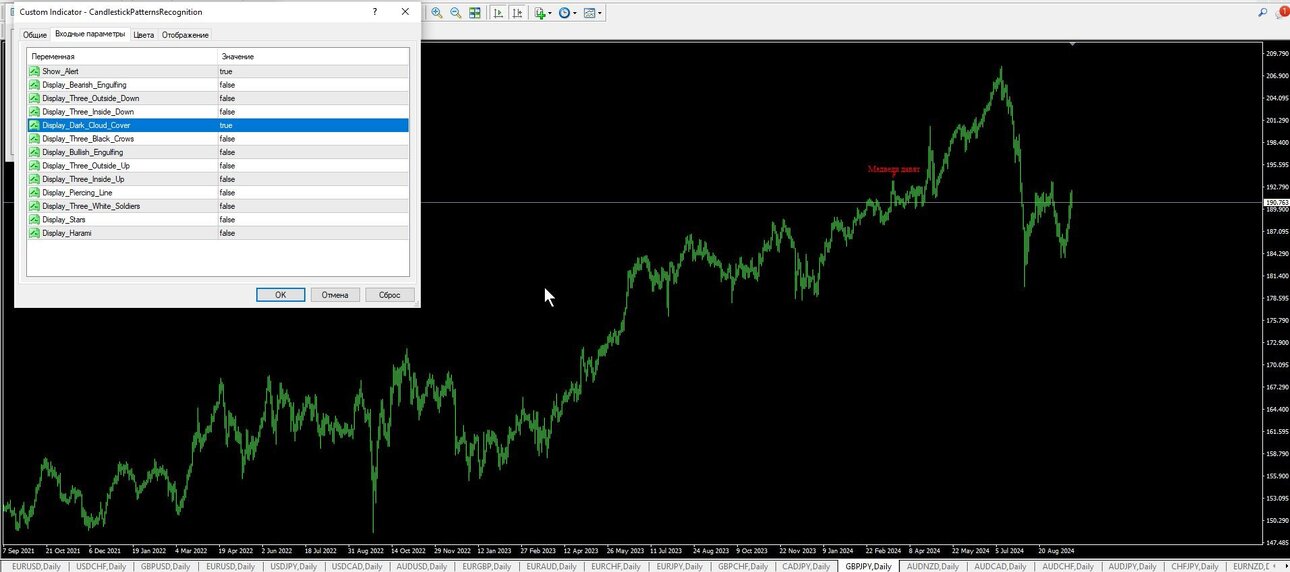Open the AUDUSD,Daily chart tab
This screenshot has height=572, width=1290.
(420, 566)
